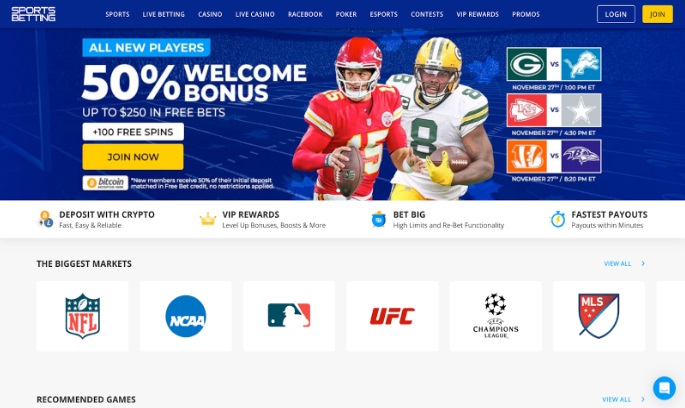Open the live chat bubble icon

pyautogui.click(x=664, y=387)
